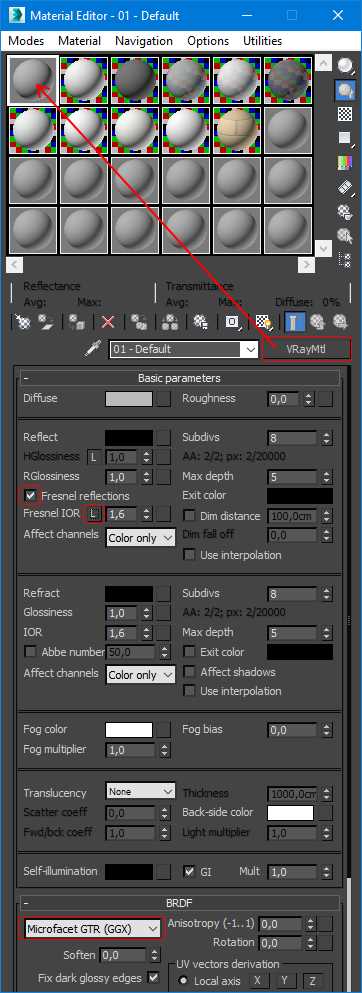The image size is (362, 993).
Task: Click the white Back-side color swatch
Action: point(290,813)
